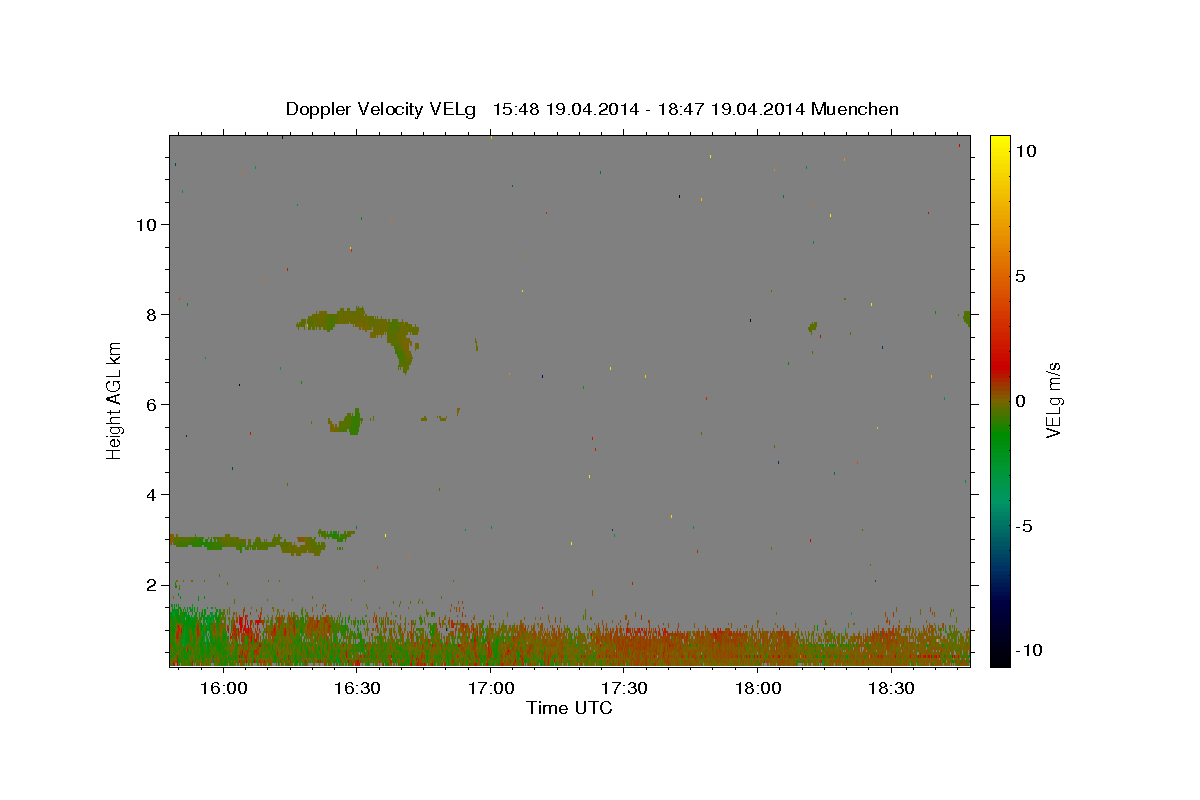This screenshot has height=800, width=1200.
Task: Click the end time '18:47 19.04.2014' in title
Action: click(730, 109)
